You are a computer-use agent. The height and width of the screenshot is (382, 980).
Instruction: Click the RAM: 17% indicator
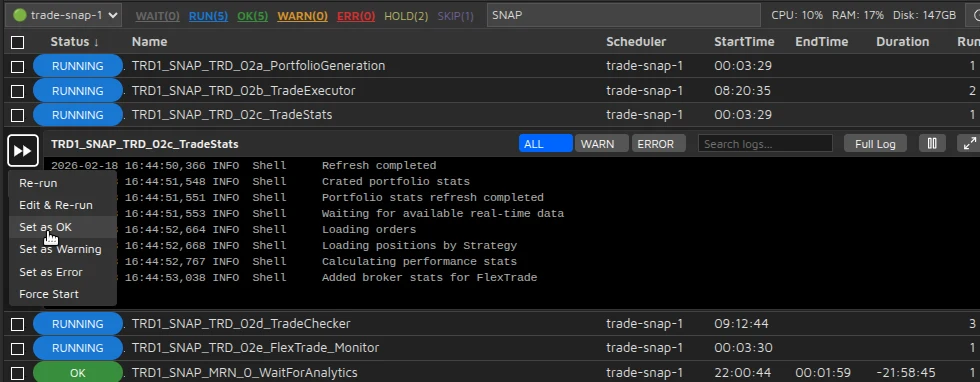pyautogui.click(x=858, y=15)
